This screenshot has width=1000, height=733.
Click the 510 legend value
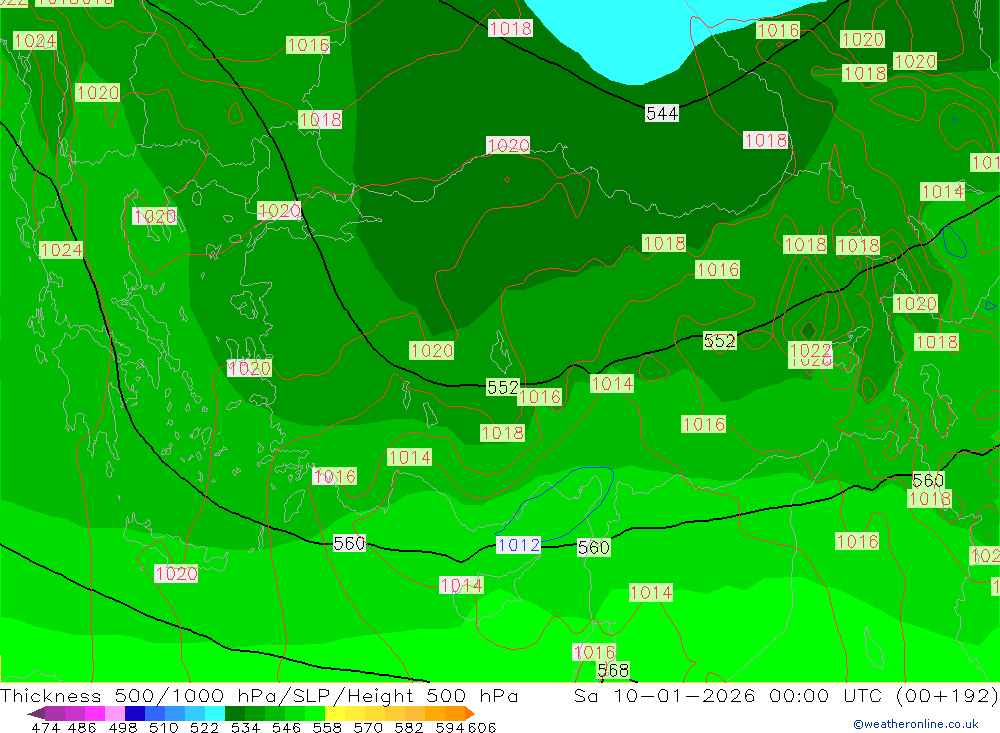[164, 727]
